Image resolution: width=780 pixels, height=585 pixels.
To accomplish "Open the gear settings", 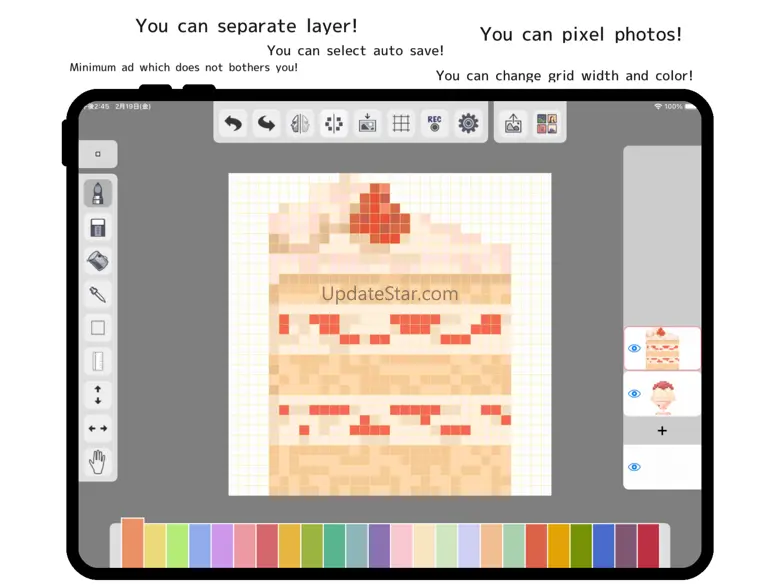I will 468,123.
